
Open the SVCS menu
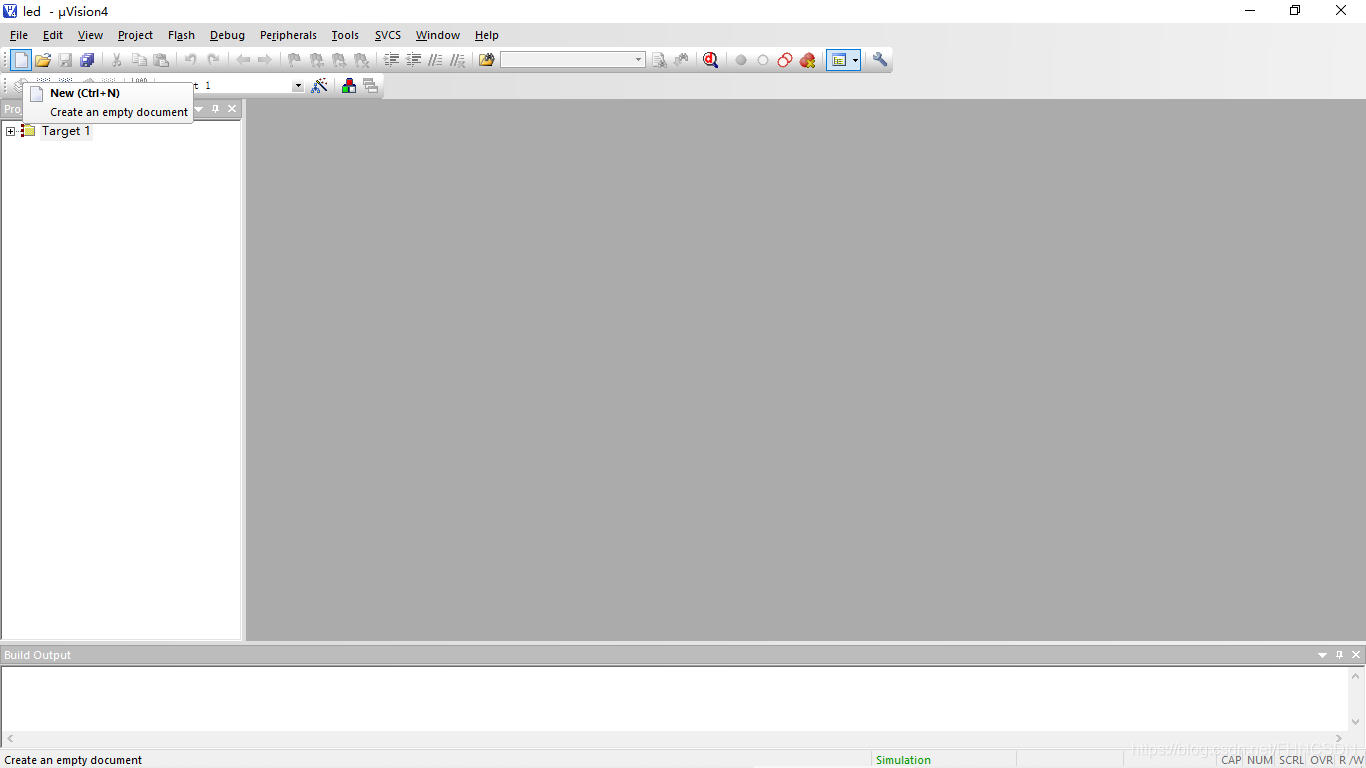(x=388, y=35)
